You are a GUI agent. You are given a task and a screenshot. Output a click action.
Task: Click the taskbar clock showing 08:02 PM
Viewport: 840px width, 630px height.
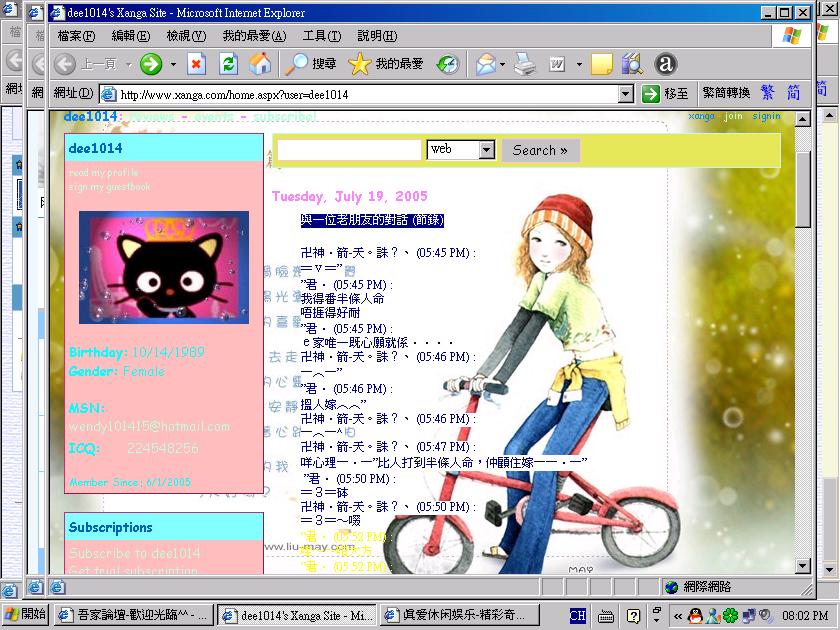tap(805, 616)
